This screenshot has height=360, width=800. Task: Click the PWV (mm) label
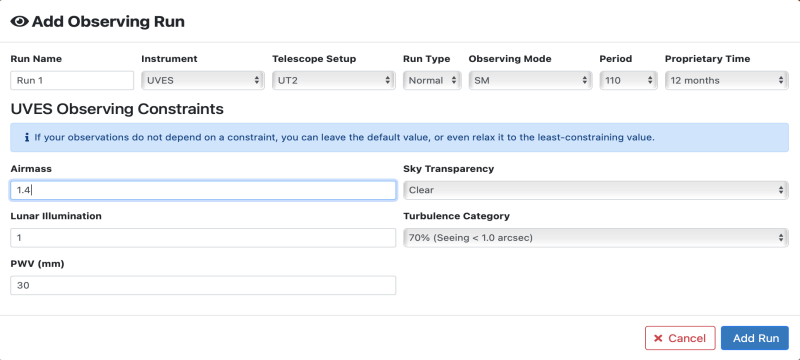click(37, 264)
